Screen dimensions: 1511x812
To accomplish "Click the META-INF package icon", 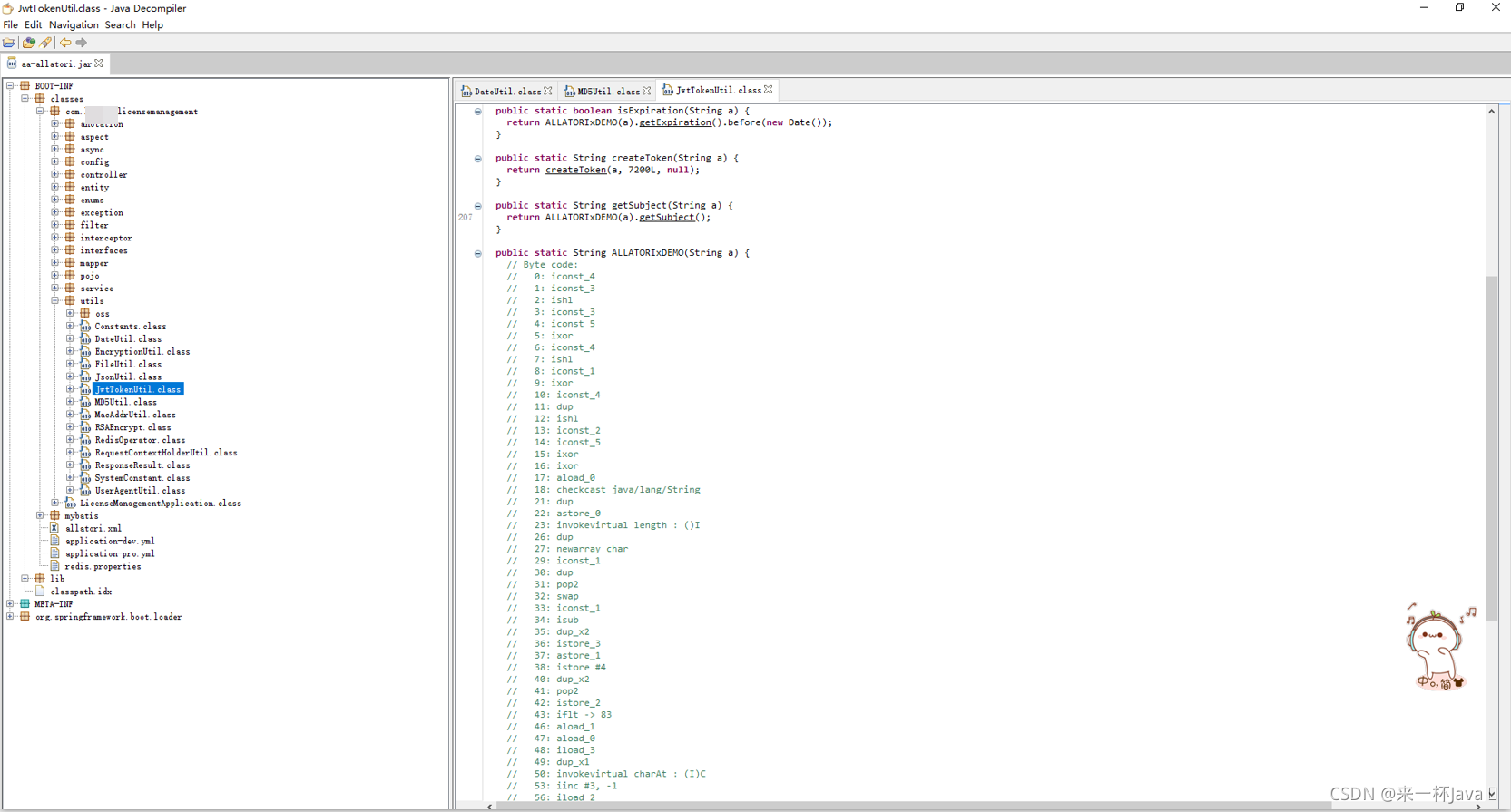I will pos(25,603).
